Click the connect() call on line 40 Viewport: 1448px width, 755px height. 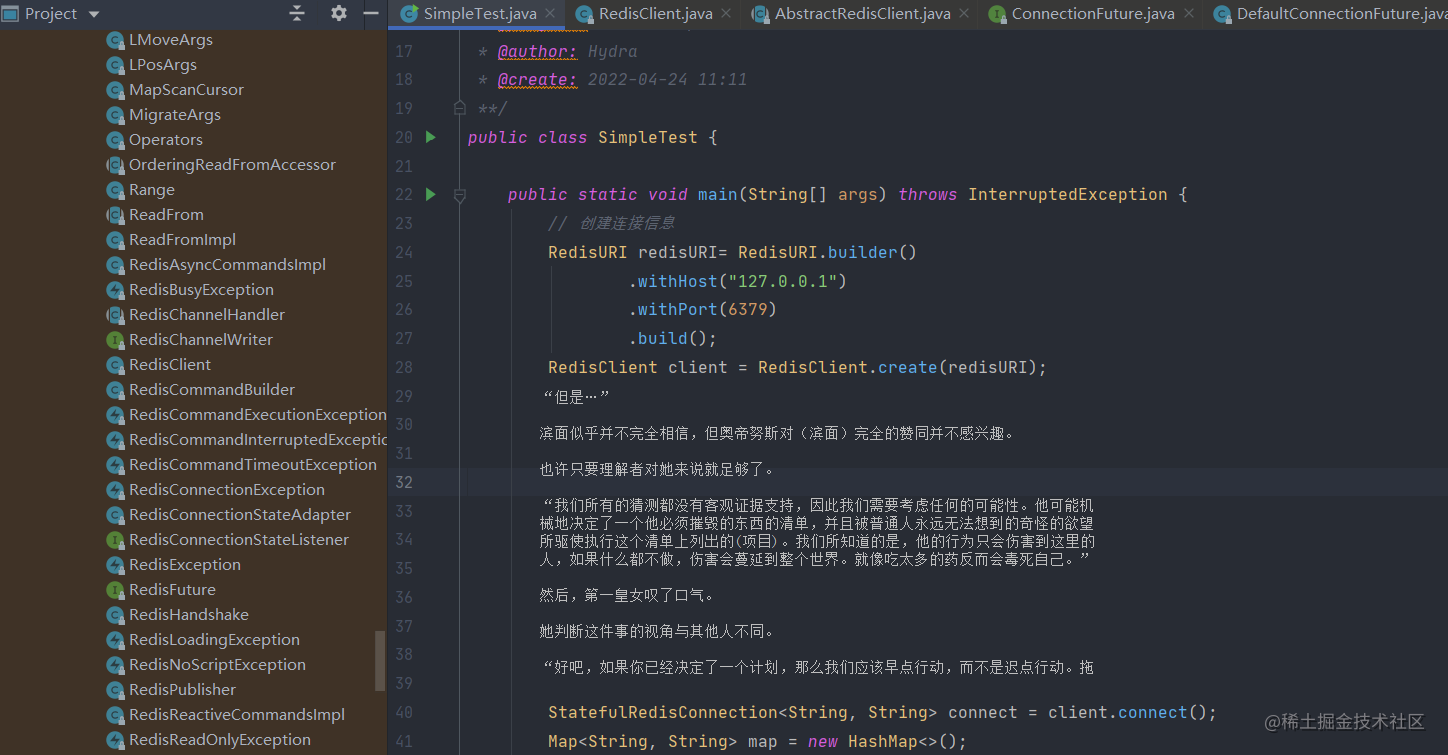pyautogui.click(x=1152, y=712)
